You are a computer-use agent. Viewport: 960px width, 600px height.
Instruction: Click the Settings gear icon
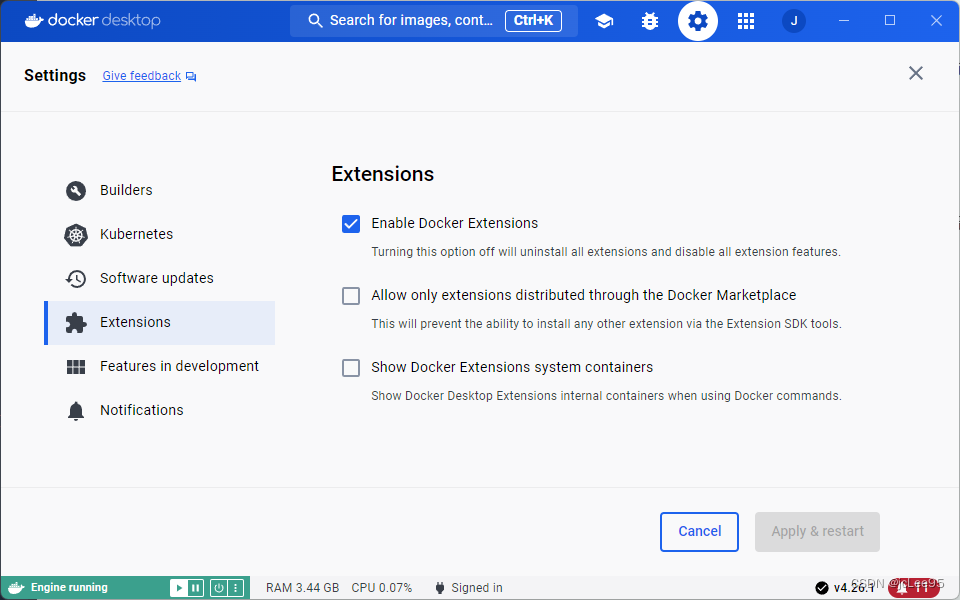tap(697, 21)
